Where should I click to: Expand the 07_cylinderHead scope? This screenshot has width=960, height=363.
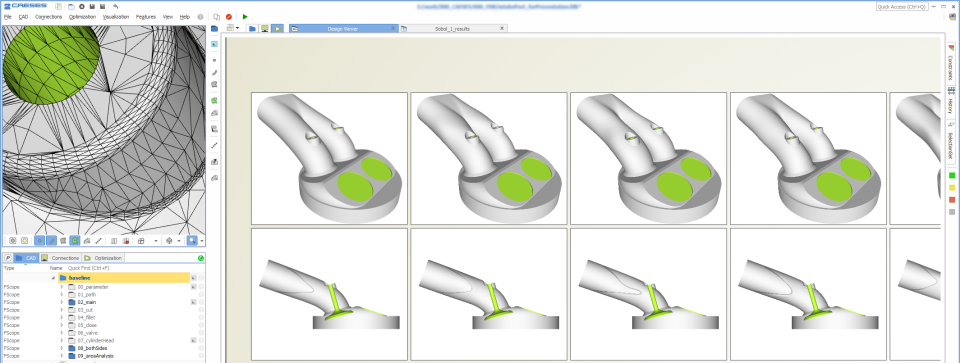pyautogui.click(x=61, y=340)
